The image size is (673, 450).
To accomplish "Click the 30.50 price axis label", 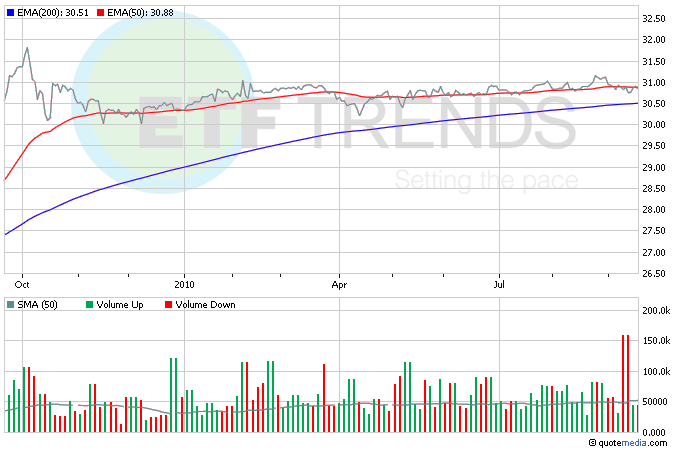I will [x=654, y=103].
